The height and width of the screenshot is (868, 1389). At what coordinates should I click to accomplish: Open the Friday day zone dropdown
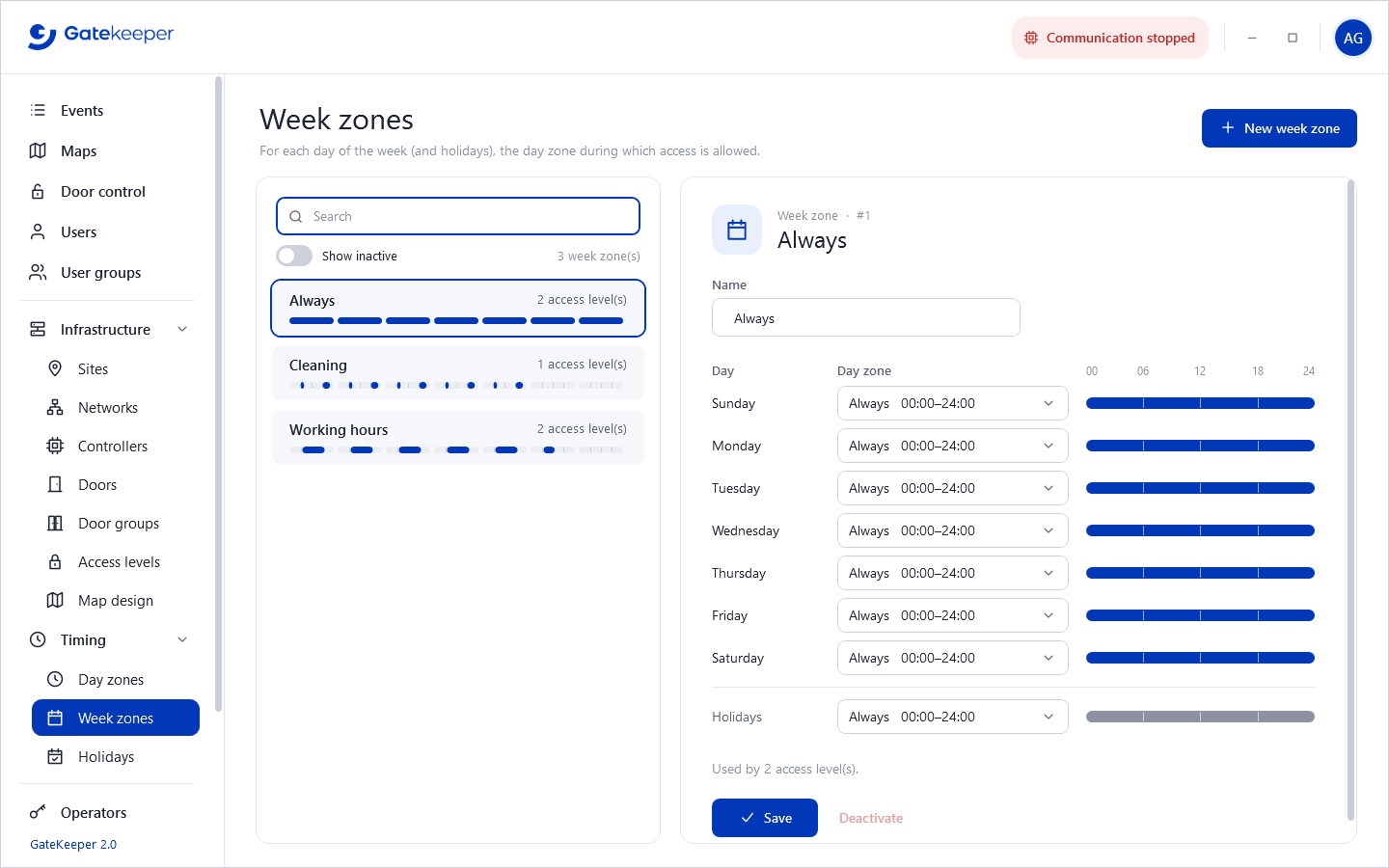tap(953, 615)
